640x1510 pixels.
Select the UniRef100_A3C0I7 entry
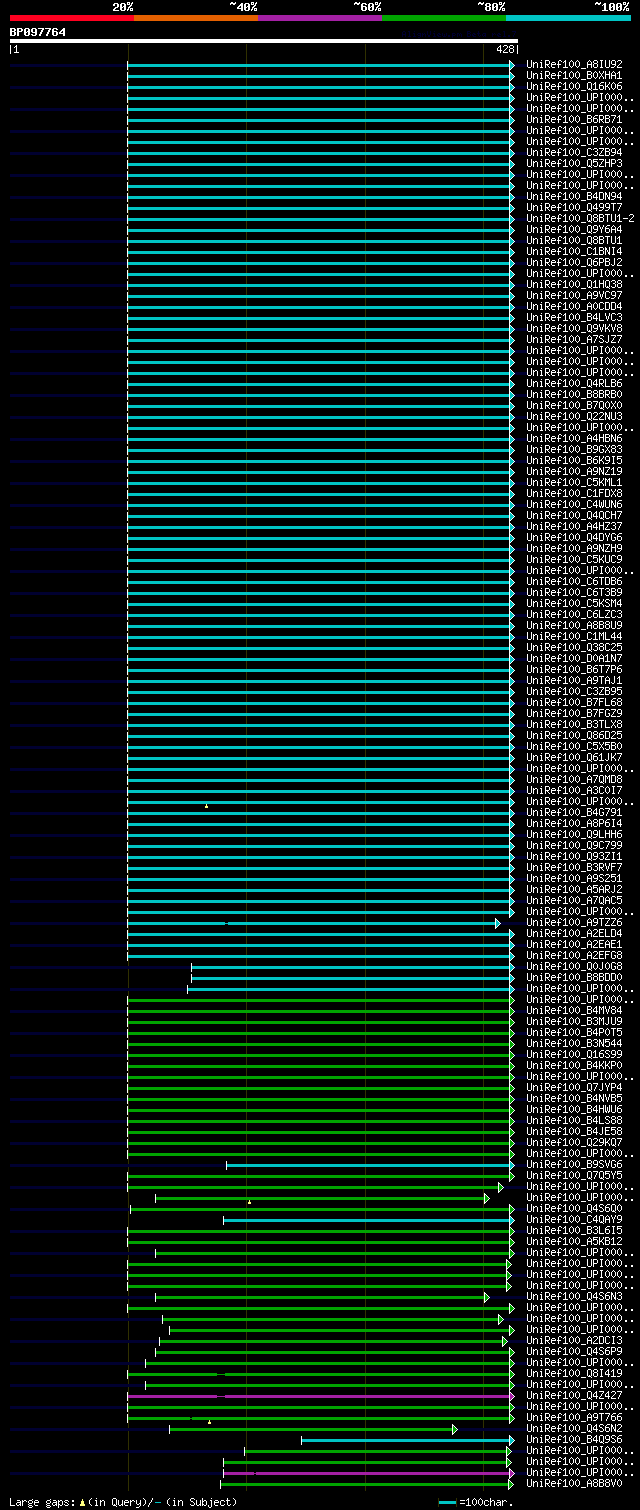[x=574, y=791]
